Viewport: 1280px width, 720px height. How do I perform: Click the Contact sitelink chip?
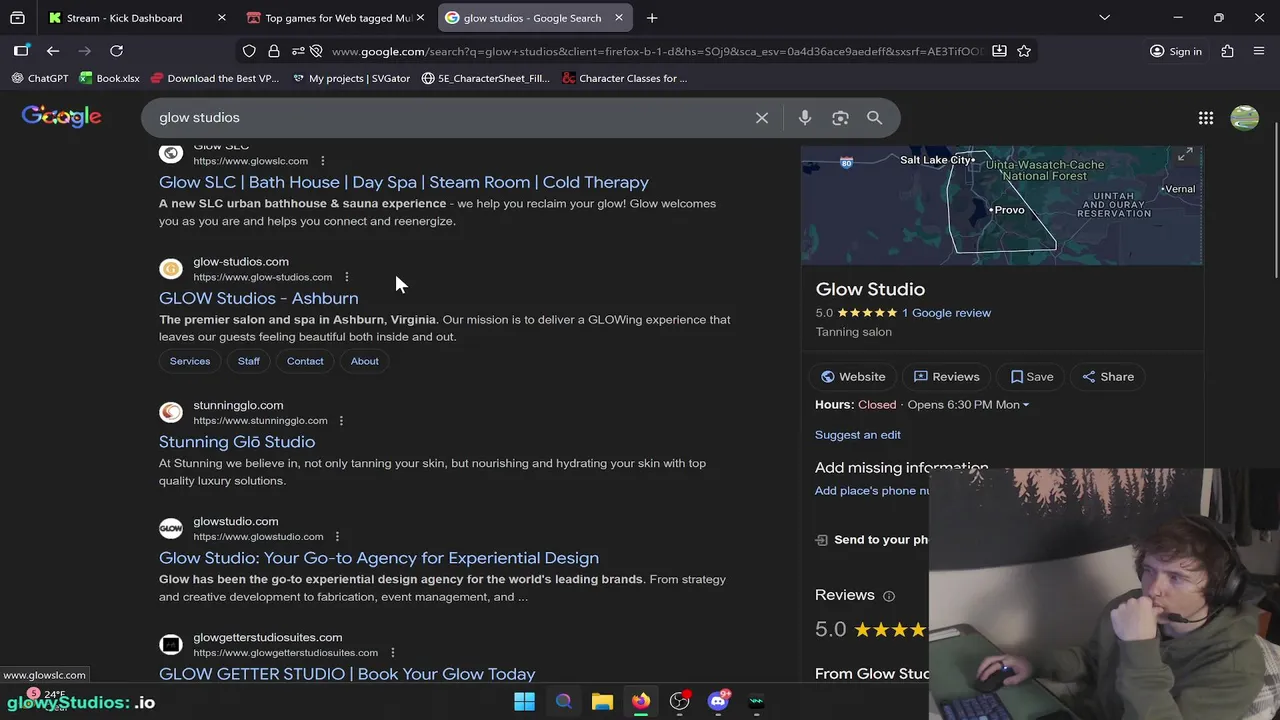click(x=305, y=361)
